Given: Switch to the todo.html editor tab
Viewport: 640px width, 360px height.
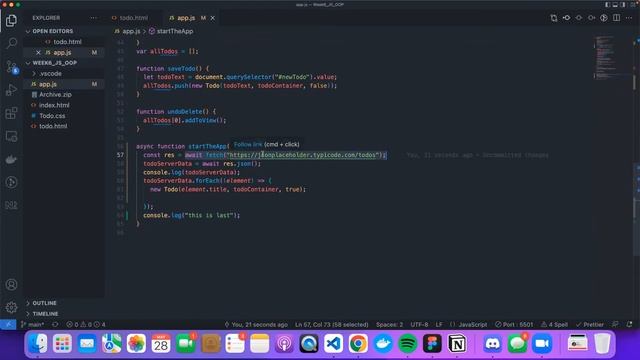Looking at the screenshot, I should [x=133, y=18].
